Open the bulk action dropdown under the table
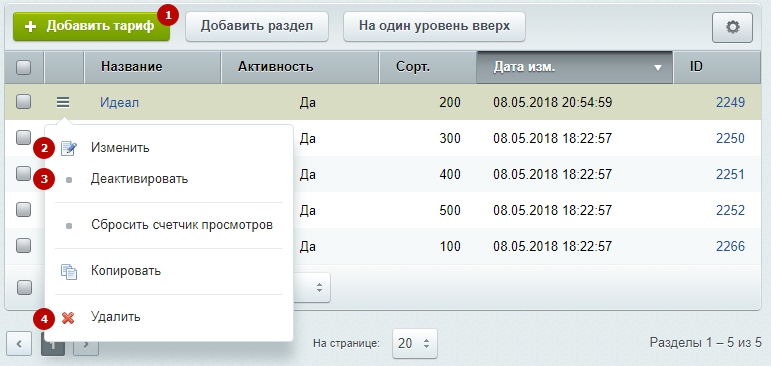Image resolution: width=771 pixels, height=366 pixels. coord(312,287)
